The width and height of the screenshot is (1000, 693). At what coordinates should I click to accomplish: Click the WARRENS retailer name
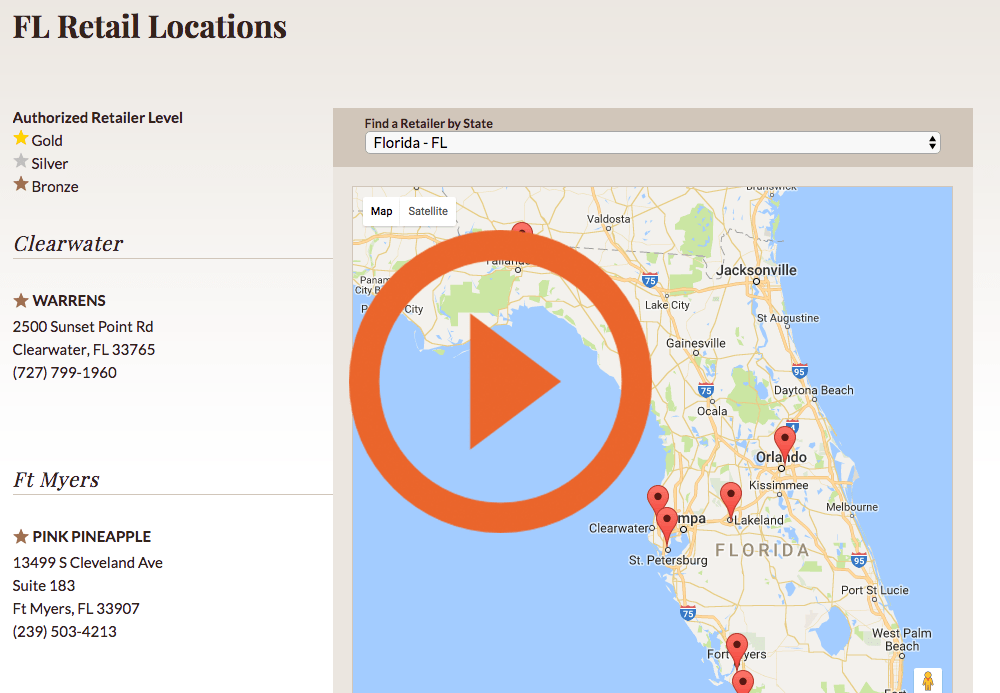pos(69,300)
